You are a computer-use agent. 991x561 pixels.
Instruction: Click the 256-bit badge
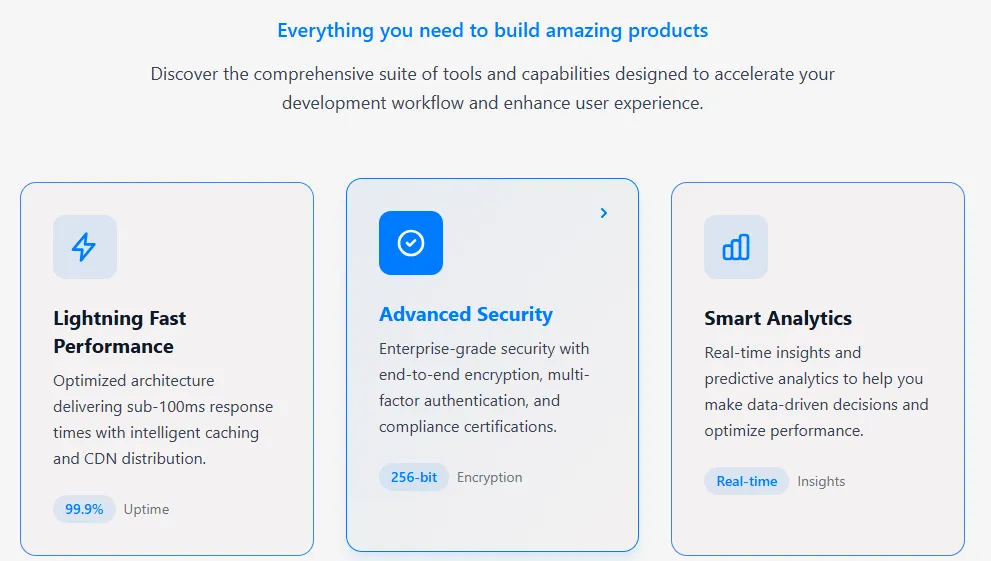414,477
